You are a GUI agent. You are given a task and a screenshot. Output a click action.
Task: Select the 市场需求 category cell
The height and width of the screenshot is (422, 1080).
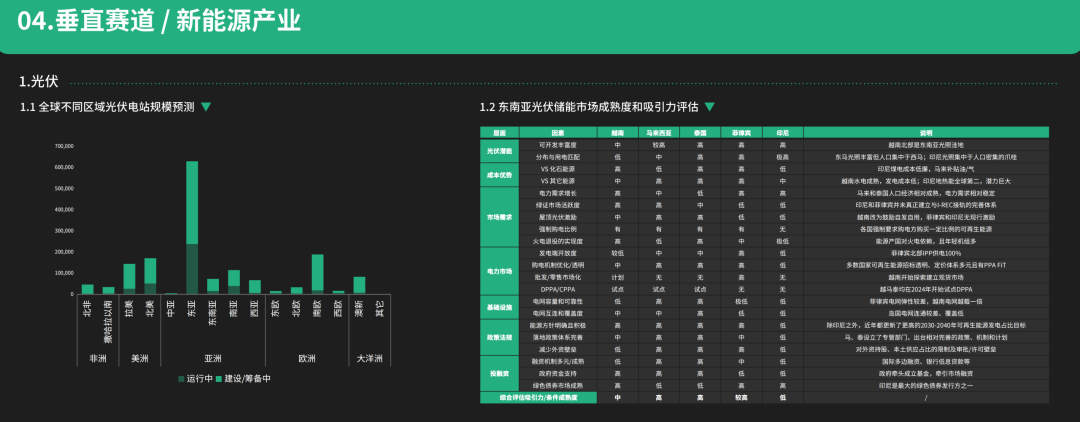[499, 216]
